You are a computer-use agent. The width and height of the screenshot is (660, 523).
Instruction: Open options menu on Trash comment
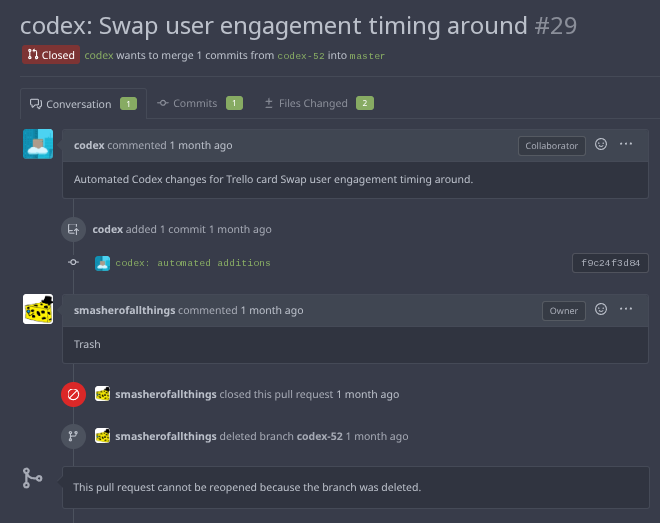pyautogui.click(x=625, y=309)
